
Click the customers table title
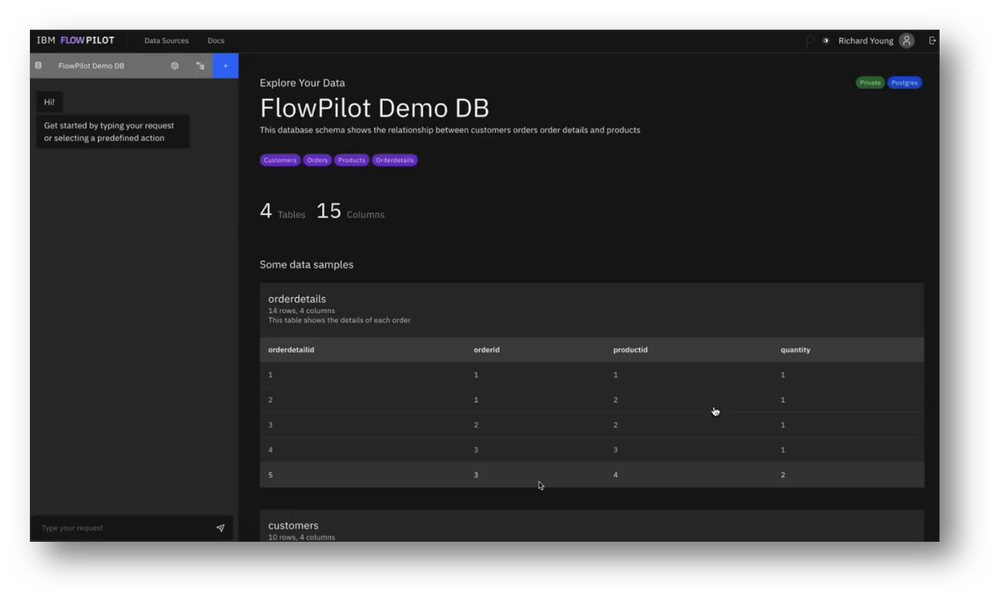[x=293, y=525]
